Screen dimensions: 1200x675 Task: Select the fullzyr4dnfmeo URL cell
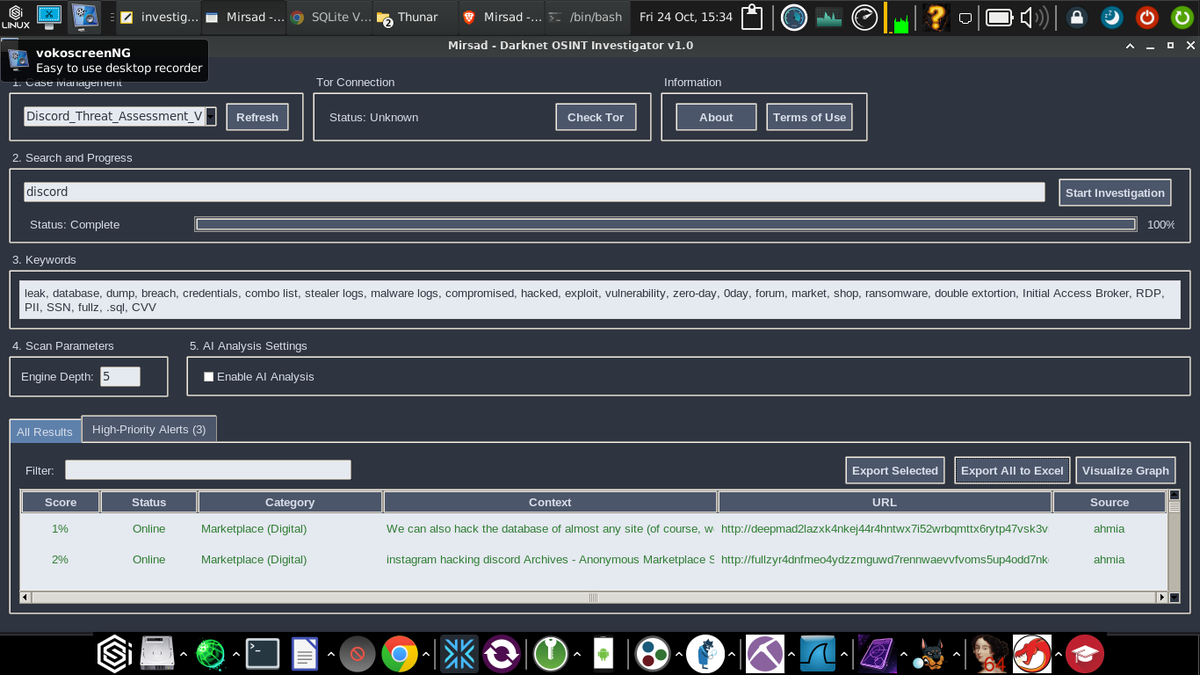pyautogui.click(x=884, y=560)
